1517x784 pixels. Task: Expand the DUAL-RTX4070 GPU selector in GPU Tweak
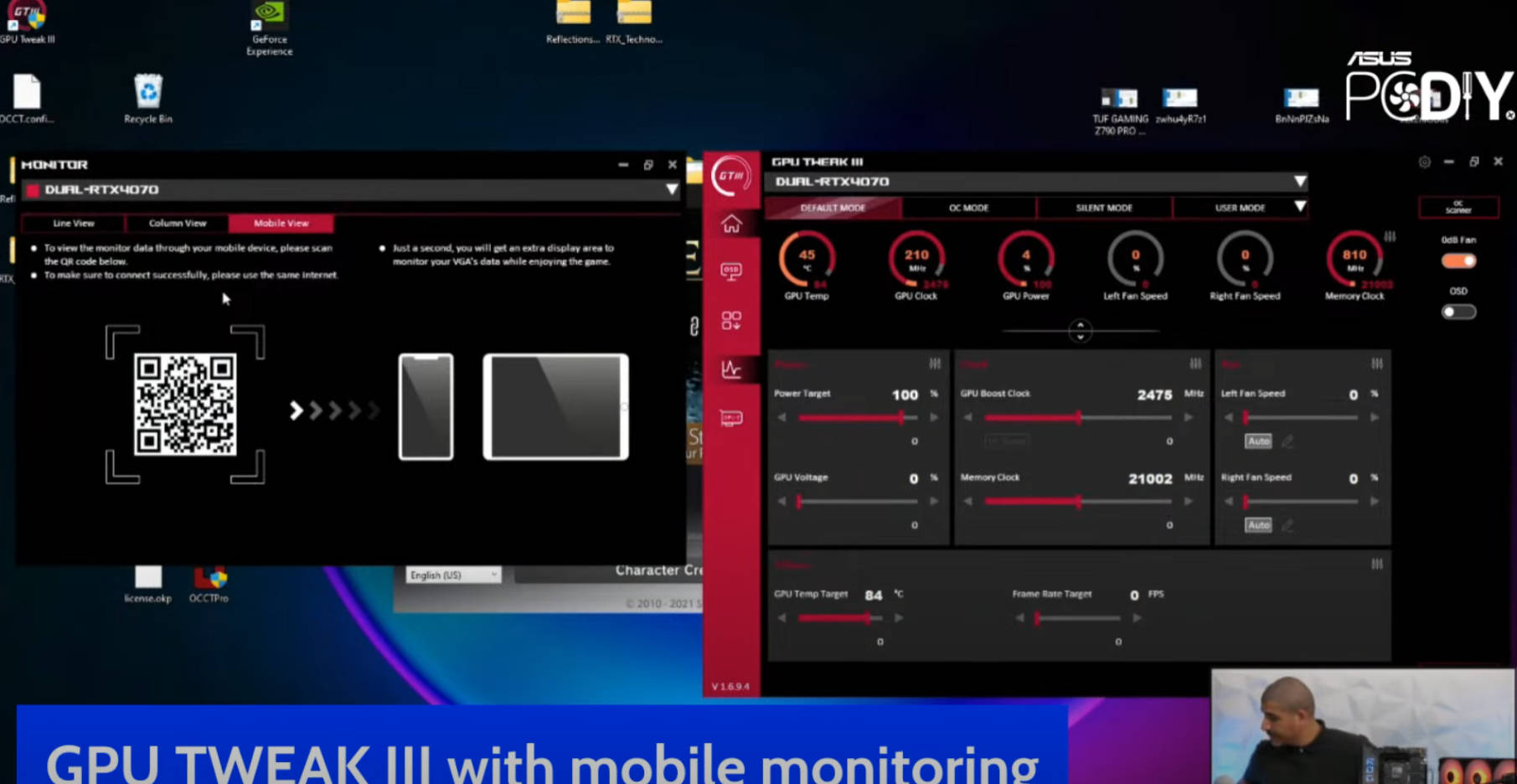(x=1299, y=181)
